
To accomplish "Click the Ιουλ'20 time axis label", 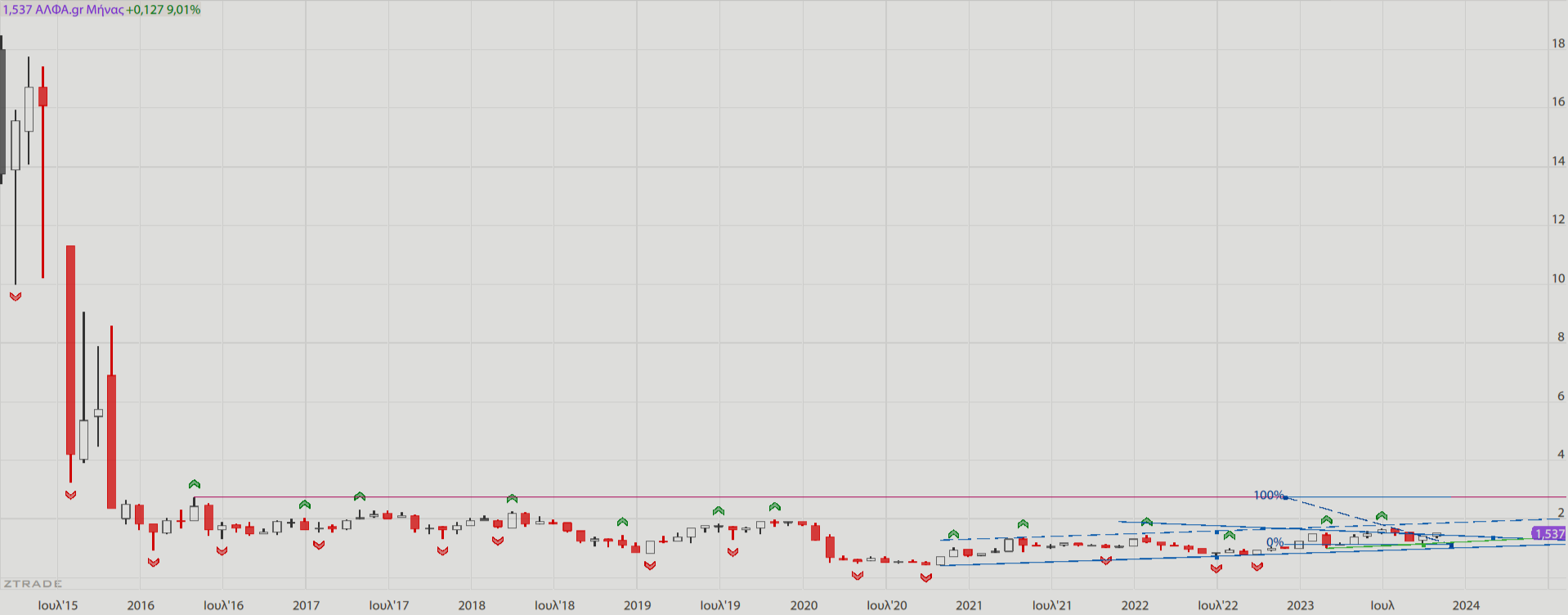I will click(x=887, y=605).
